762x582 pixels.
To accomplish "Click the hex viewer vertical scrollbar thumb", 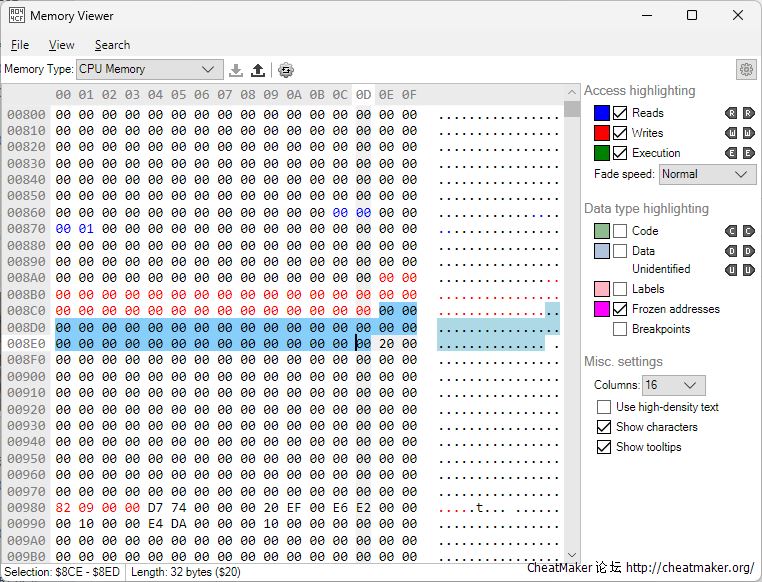I will coord(572,109).
